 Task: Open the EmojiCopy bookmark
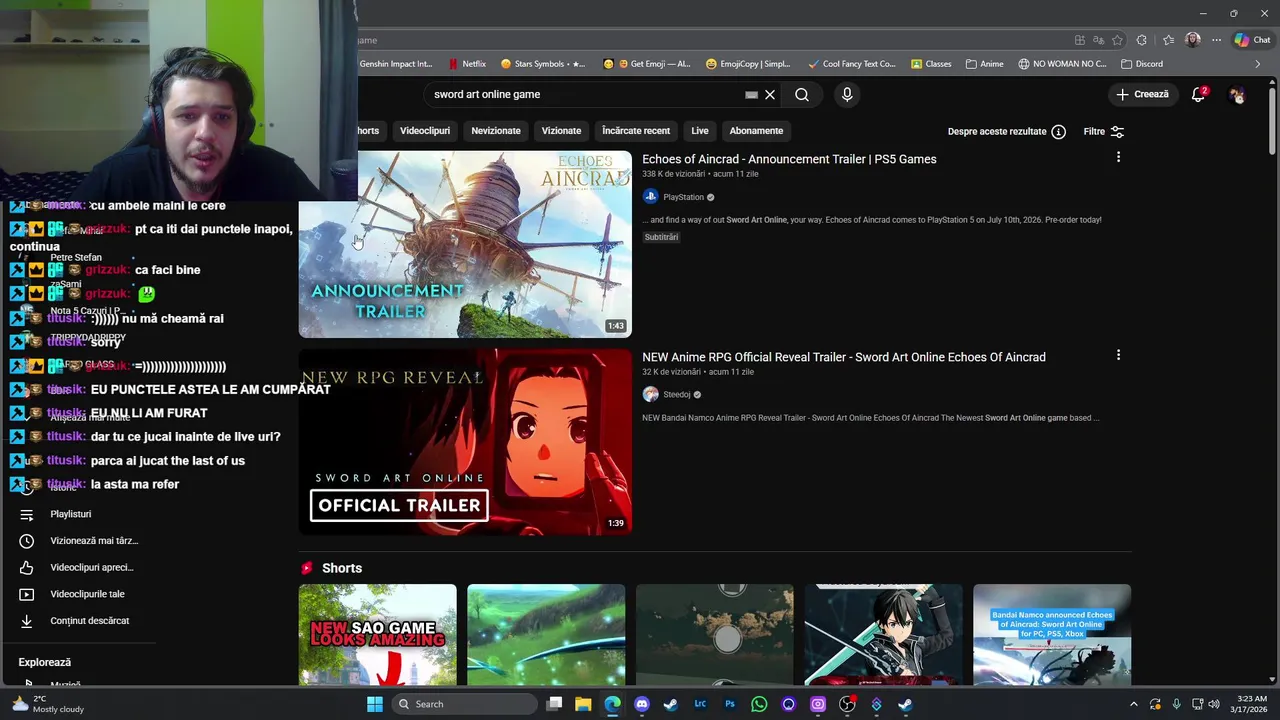click(x=748, y=64)
